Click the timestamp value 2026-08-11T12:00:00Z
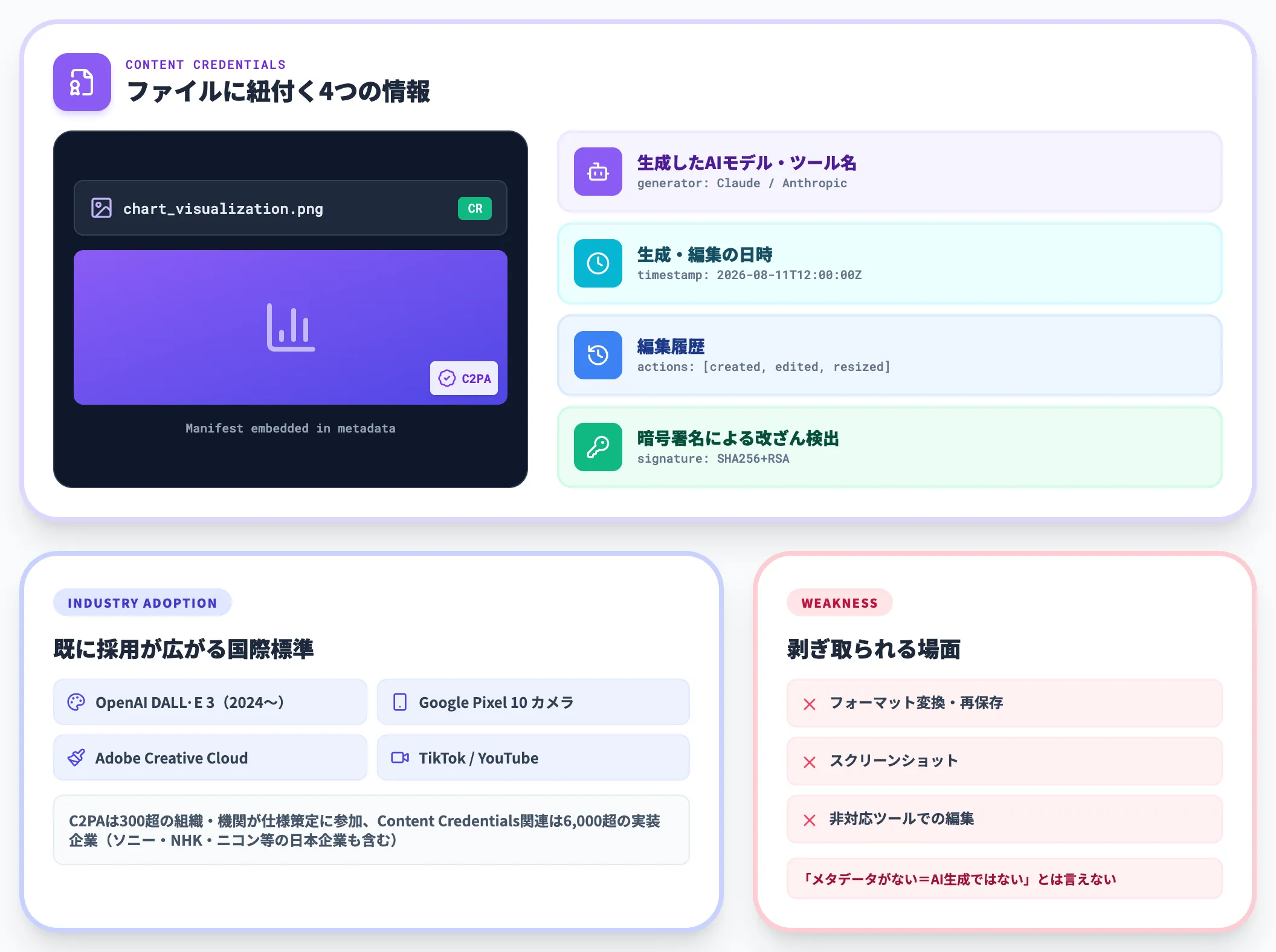Viewport: 1276px width, 952px height. click(789, 275)
